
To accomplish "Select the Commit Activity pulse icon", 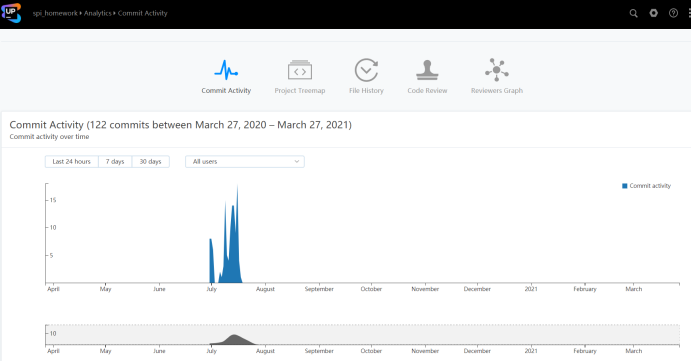I will click(x=226, y=70).
